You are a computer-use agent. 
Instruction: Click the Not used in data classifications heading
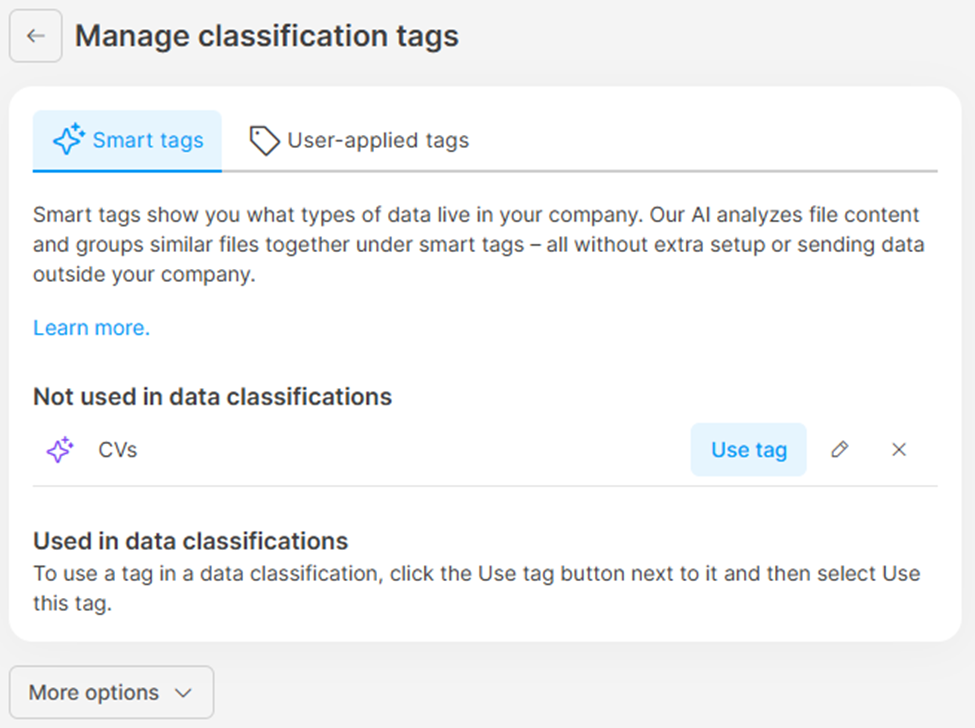click(x=212, y=397)
